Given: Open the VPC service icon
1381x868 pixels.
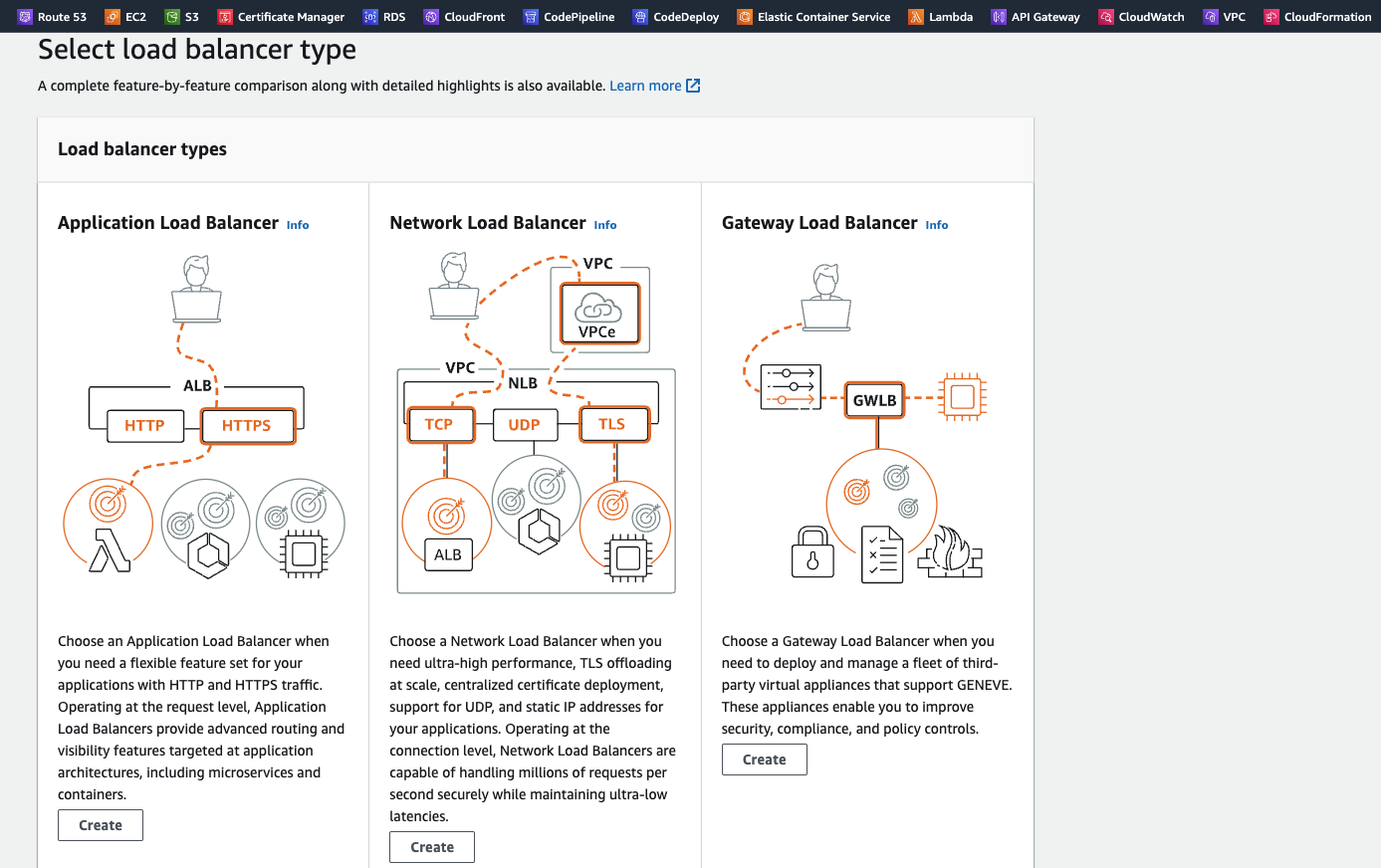Looking at the screenshot, I should 1211,17.
